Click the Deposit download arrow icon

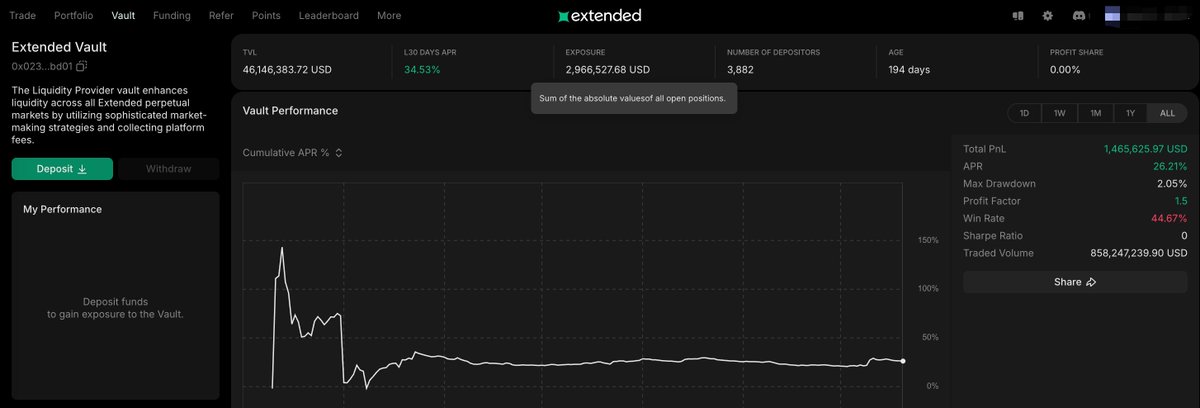[x=82, y=169]
